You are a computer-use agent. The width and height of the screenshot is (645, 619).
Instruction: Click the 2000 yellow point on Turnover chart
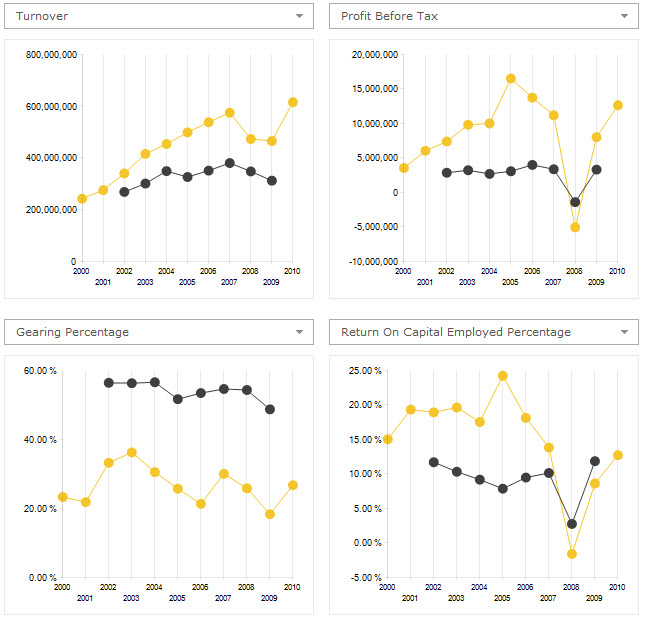pyautogui.click(x=82, y=199)
